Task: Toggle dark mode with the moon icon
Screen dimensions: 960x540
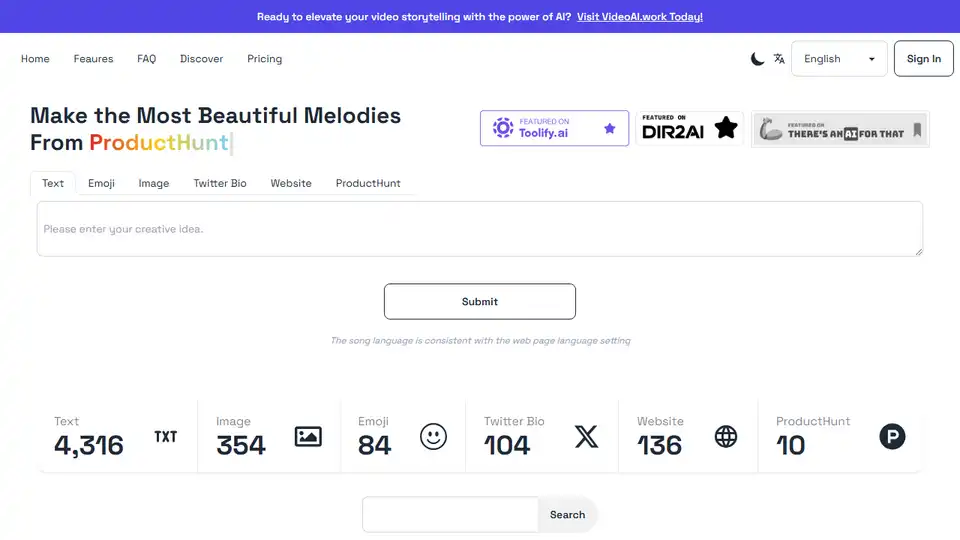Action: tap(757, 59)
